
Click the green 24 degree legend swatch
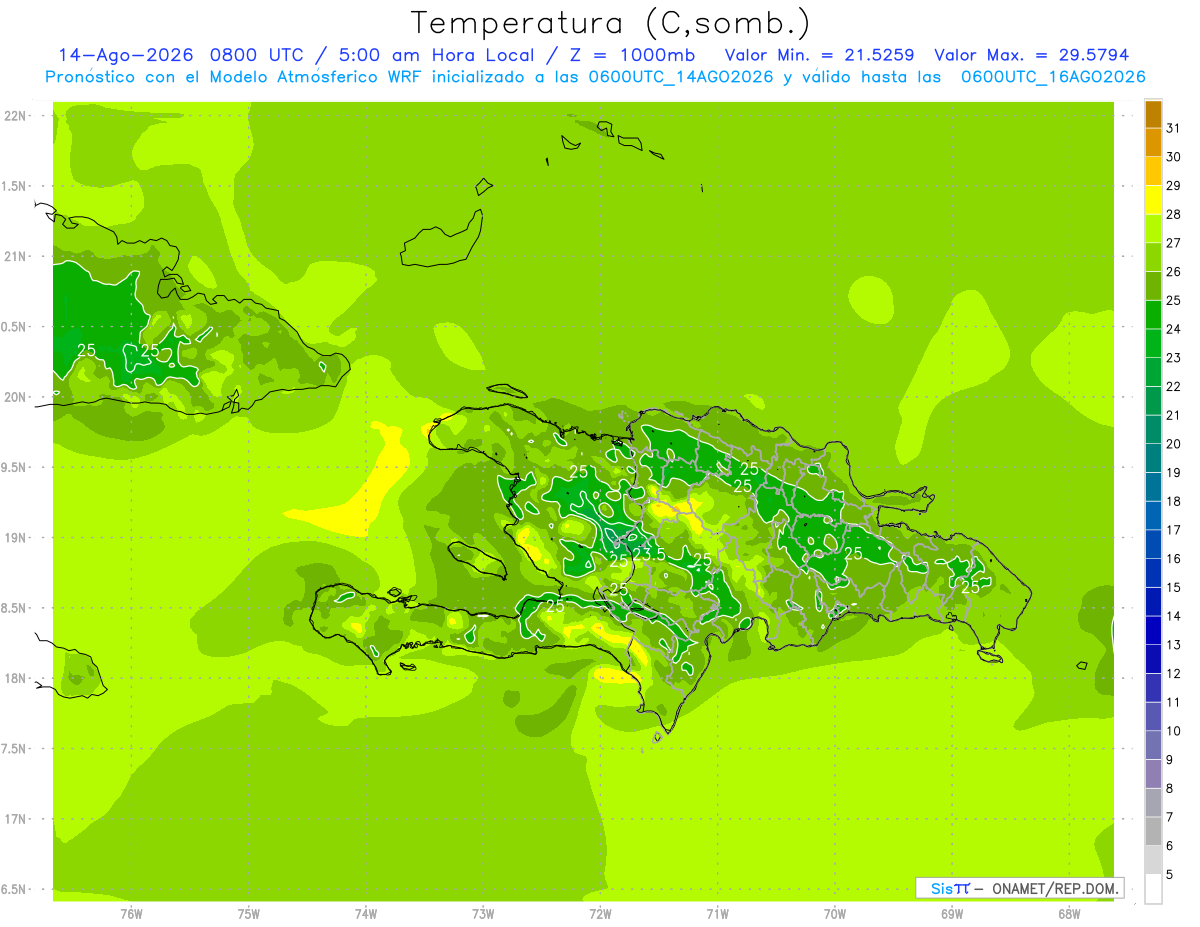tap(1153, 315)
